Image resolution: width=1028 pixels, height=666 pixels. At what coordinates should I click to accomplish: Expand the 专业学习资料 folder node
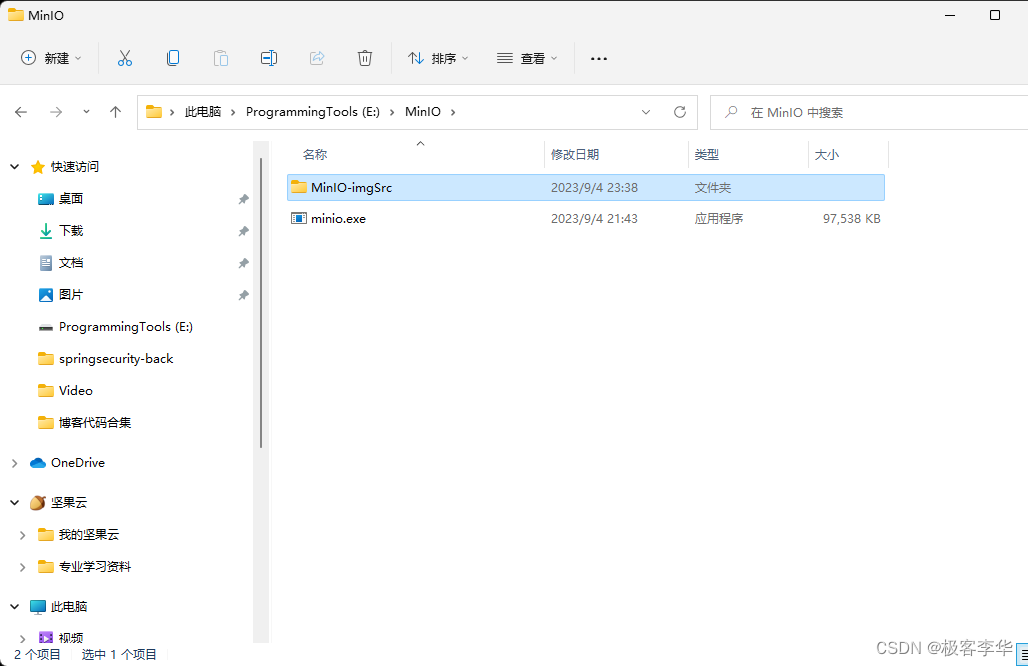22,567
